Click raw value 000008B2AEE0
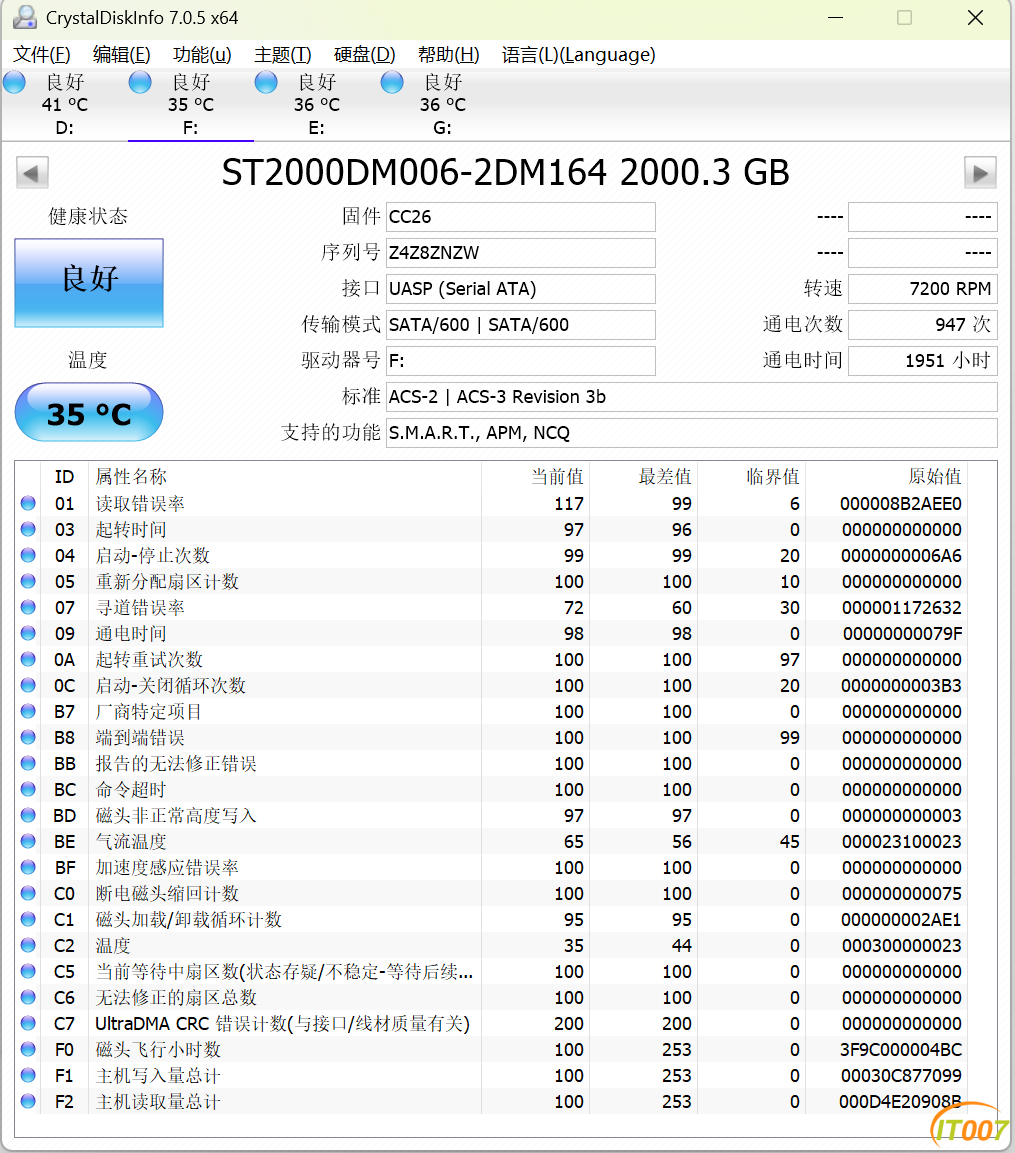 click(901, 504)
